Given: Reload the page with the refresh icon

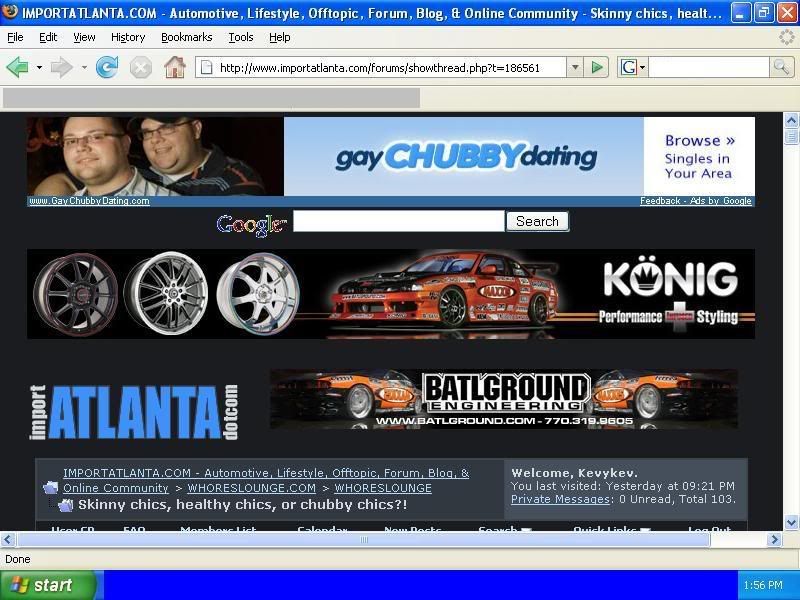Looking at the screenshot, I should [106, 67].
